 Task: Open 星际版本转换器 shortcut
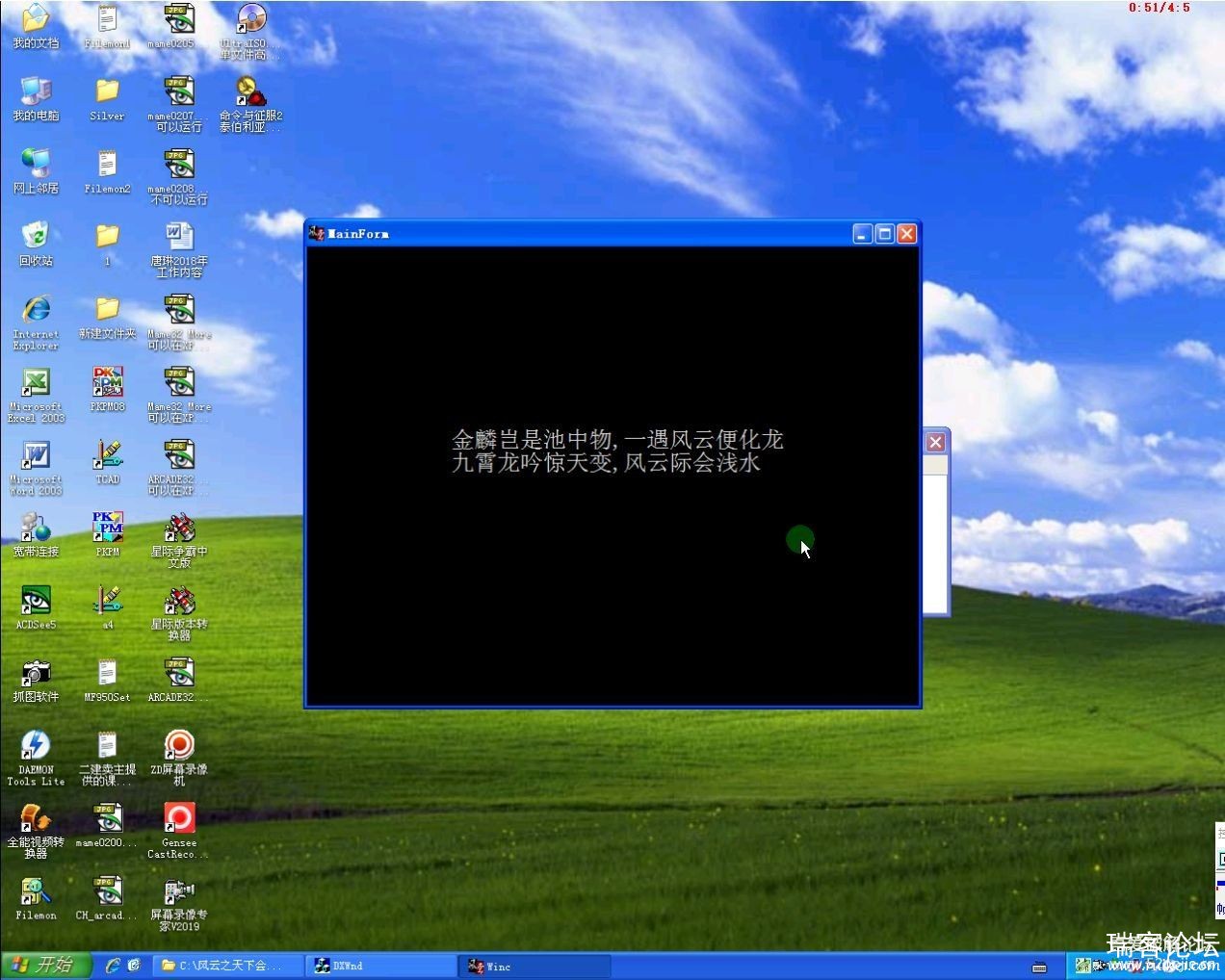click(179, 613)
